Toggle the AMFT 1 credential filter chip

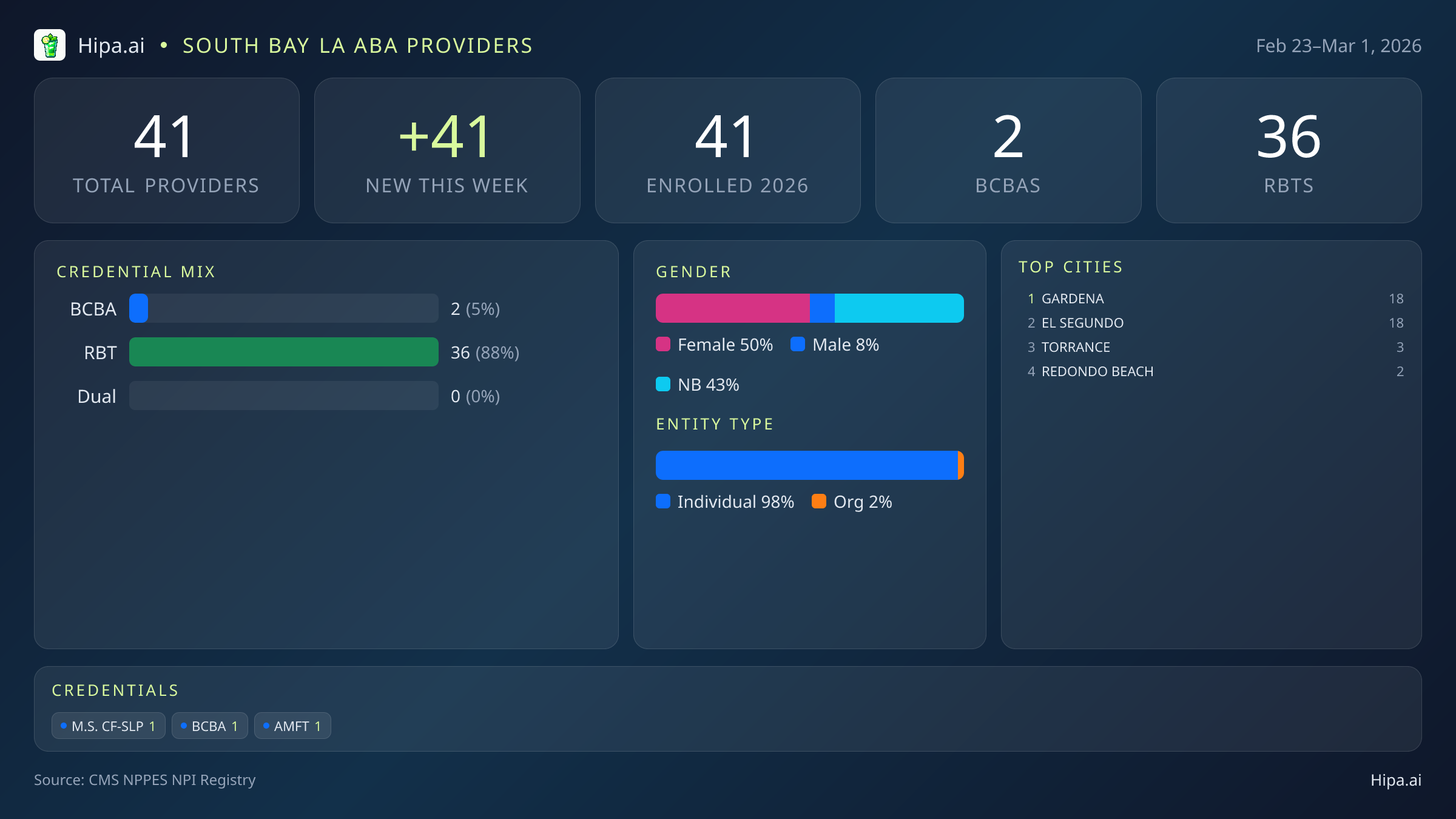(292, 725)
